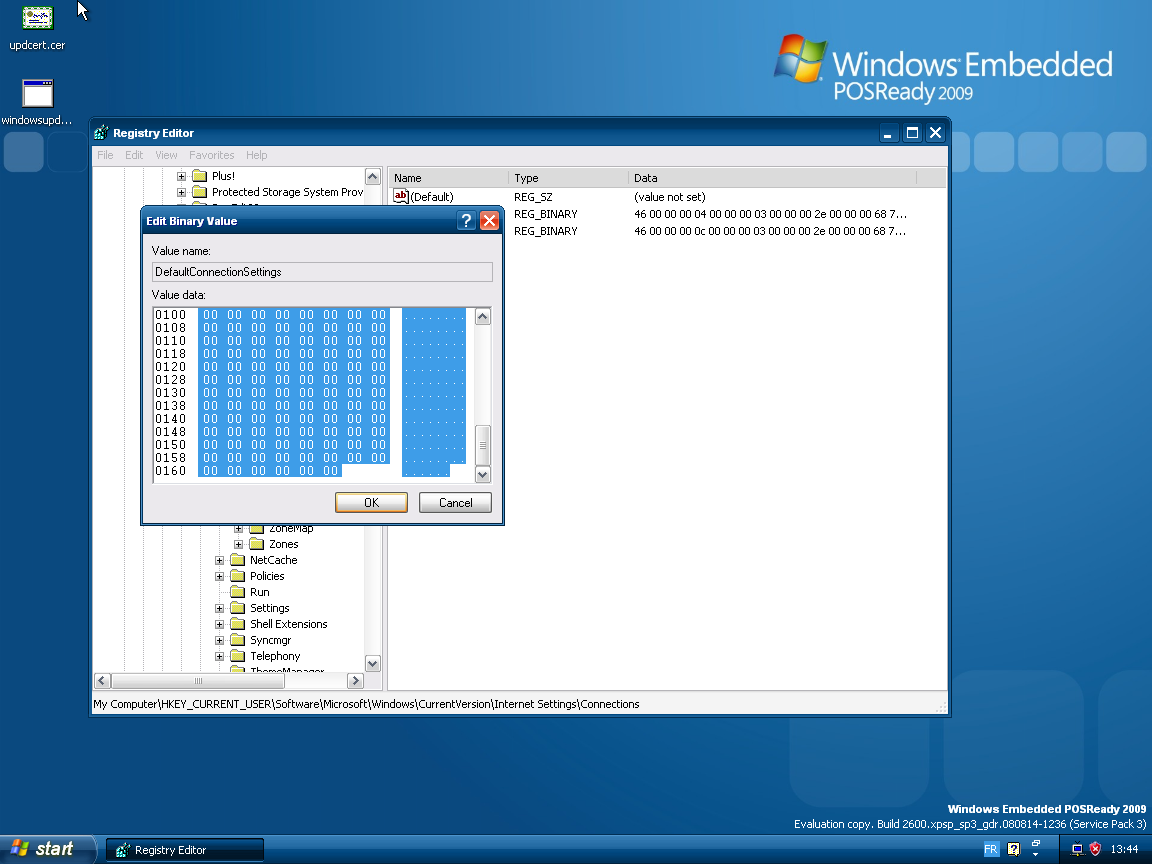Expand the Policies tree node
The image size is (1152, 864).
click(219, 577)
